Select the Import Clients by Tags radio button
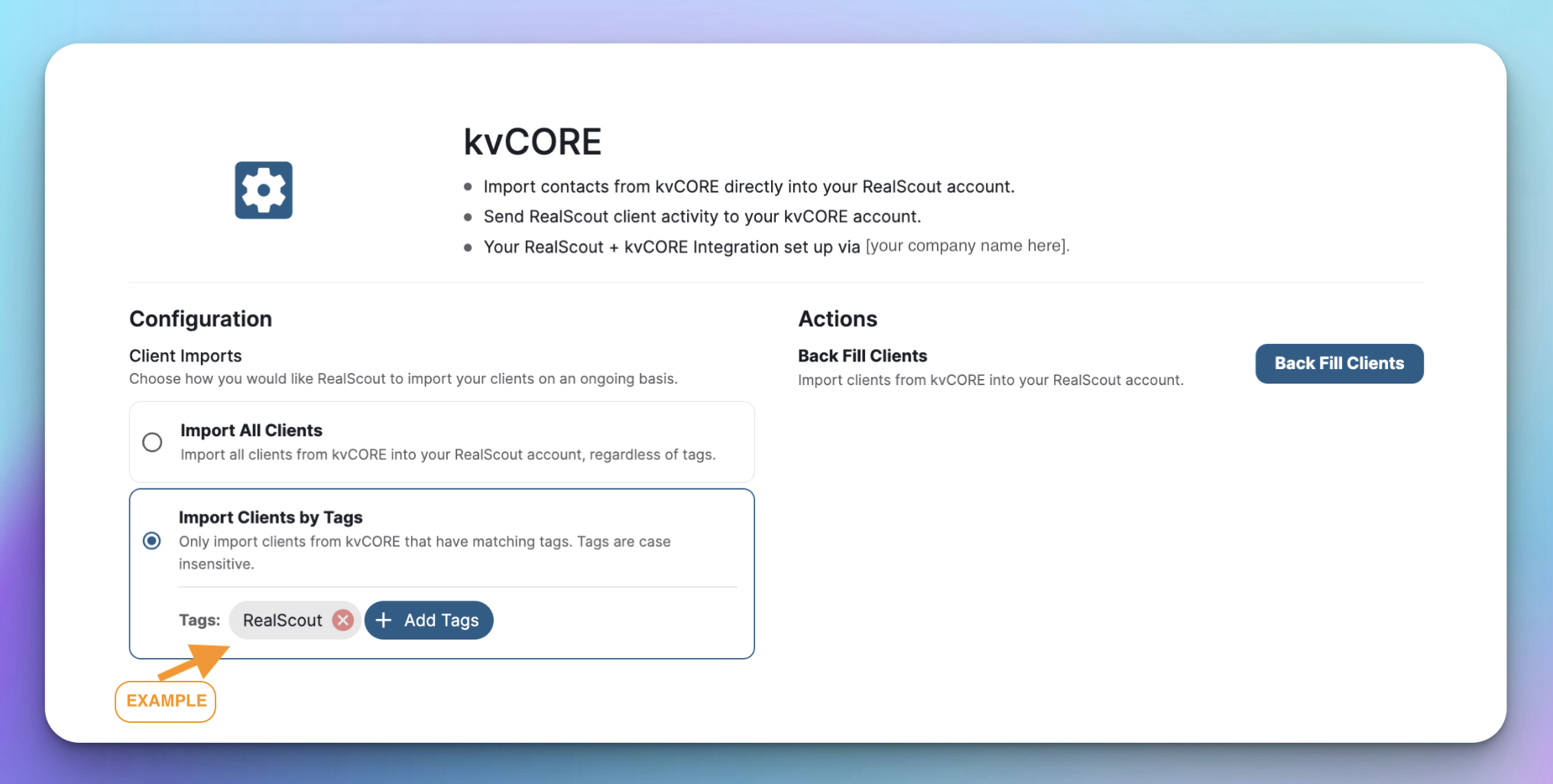Screen dimensions: 1553x784 (x=152, y=541)
